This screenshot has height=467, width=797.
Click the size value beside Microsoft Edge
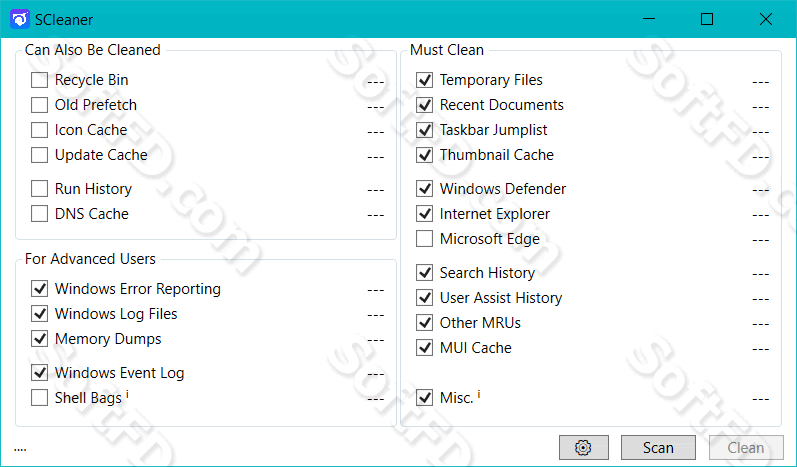(x=760, y=240)
